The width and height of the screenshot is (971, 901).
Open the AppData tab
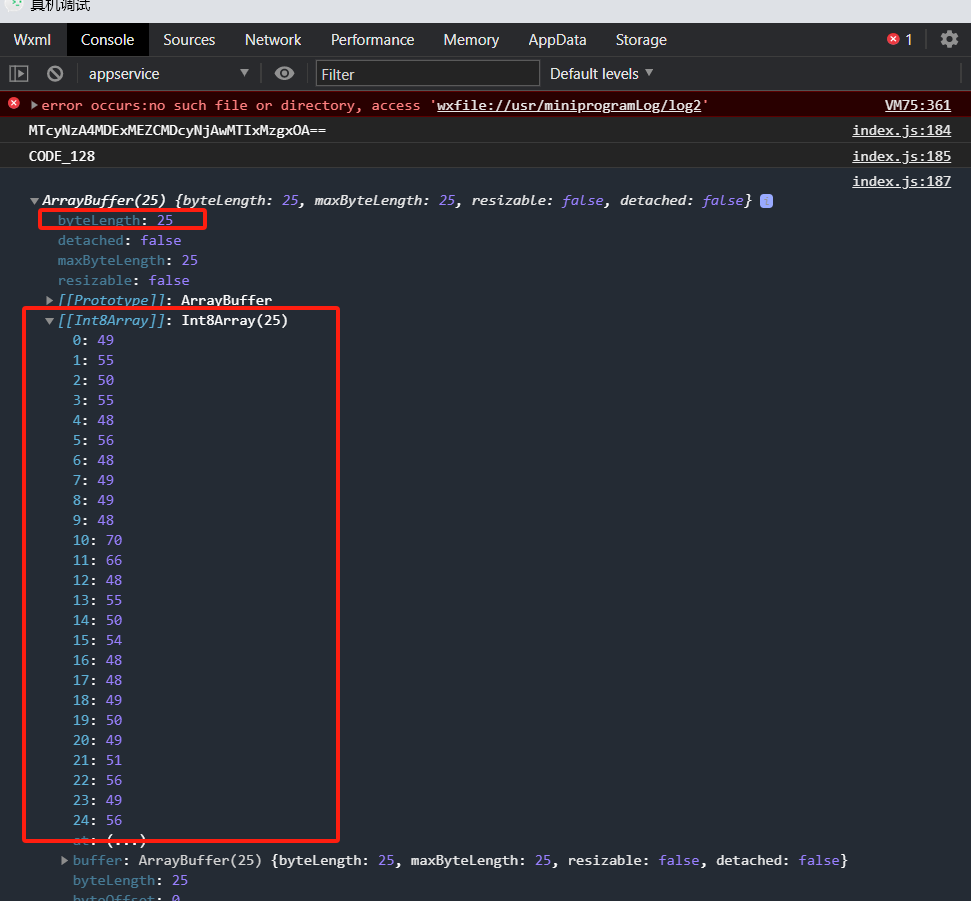557,40
